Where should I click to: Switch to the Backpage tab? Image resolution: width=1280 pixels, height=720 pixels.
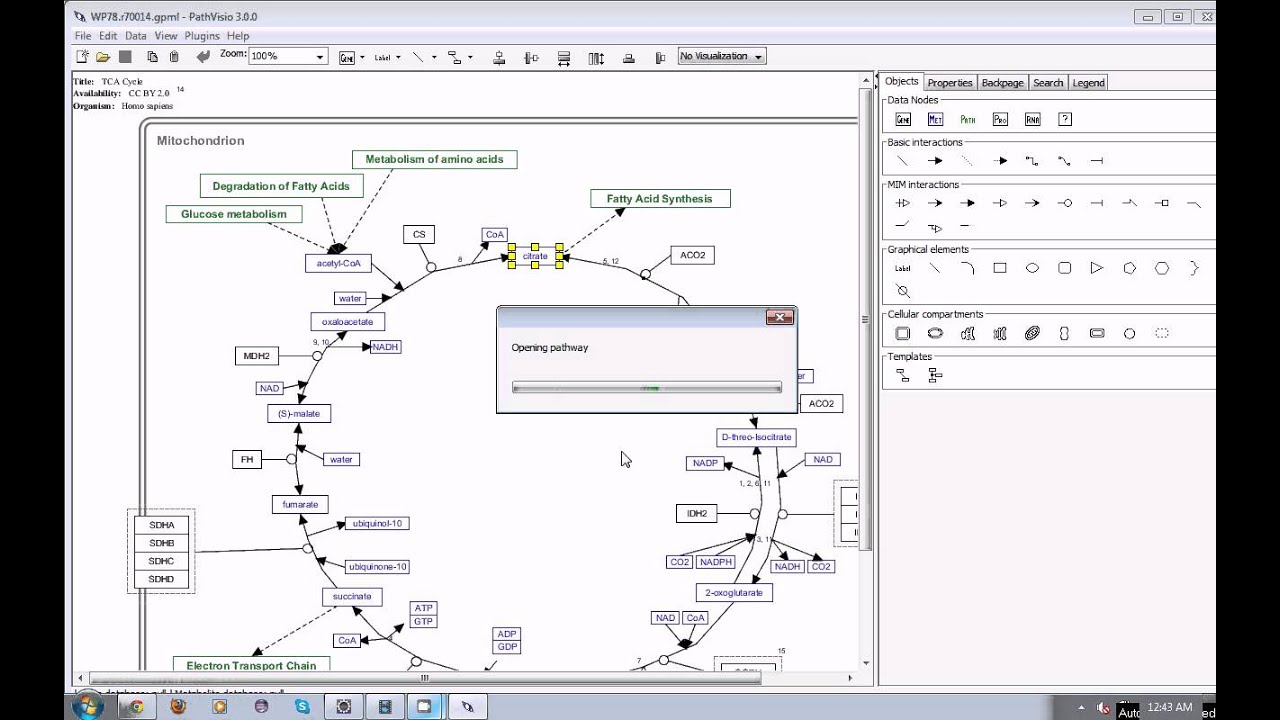[x=1002, y=83]
